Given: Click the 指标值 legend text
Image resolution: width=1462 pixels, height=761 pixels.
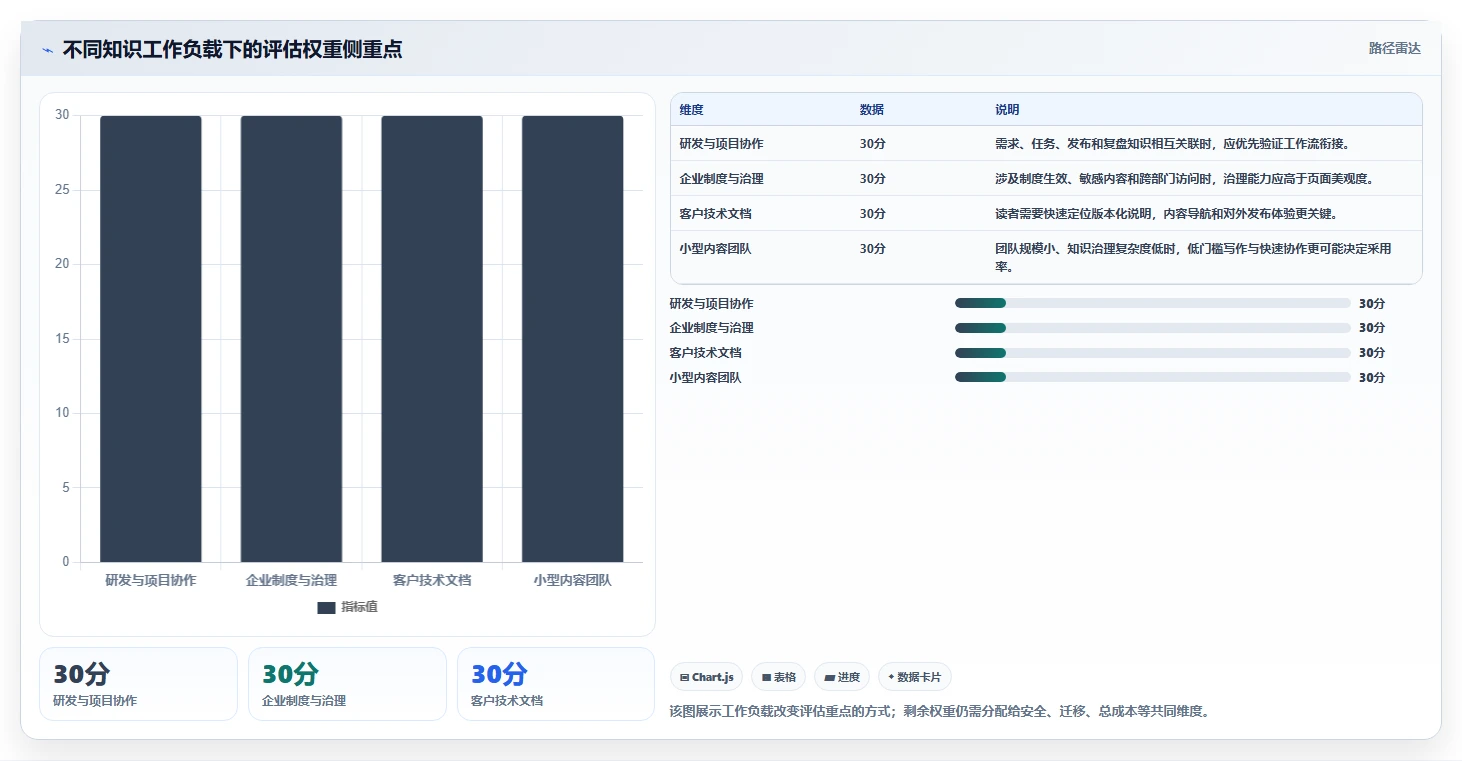Looking at the screenshot, I should (359, 608).
